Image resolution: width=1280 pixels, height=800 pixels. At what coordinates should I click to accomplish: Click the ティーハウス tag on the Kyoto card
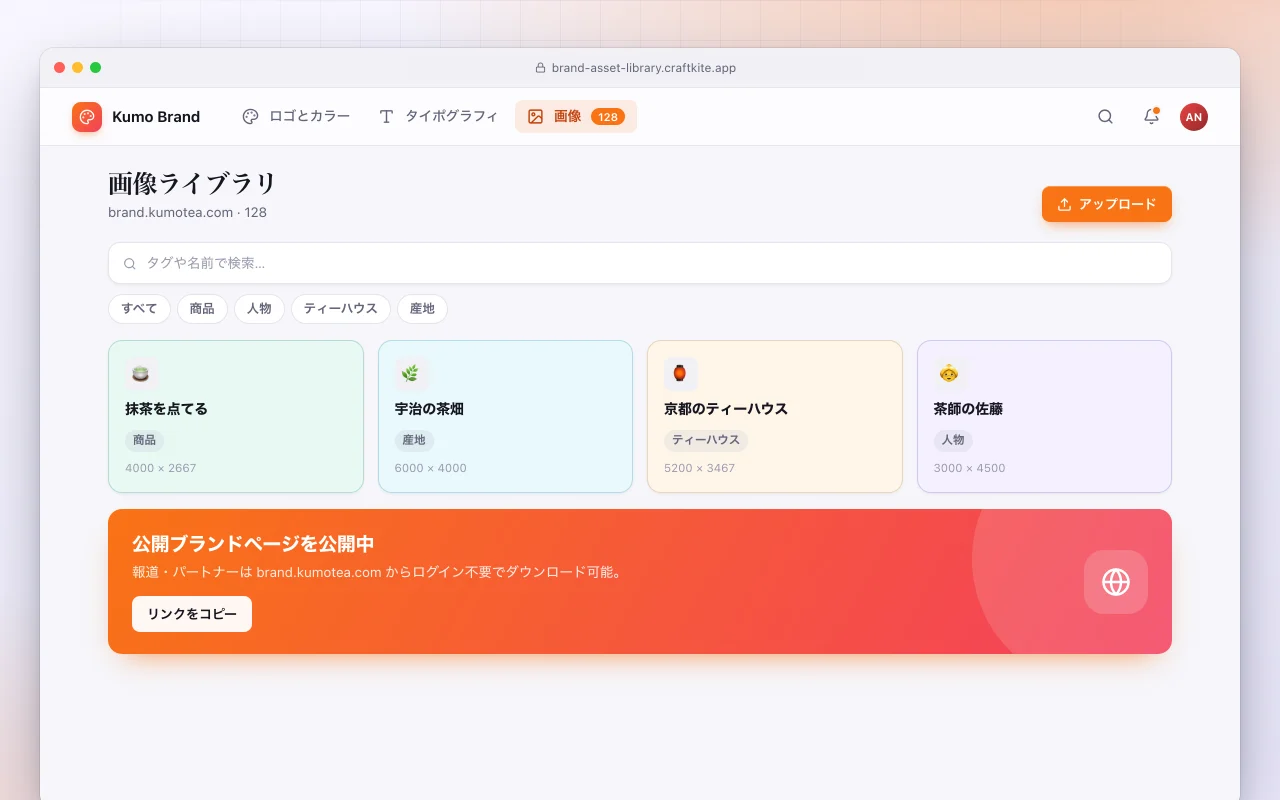(706, 440)
